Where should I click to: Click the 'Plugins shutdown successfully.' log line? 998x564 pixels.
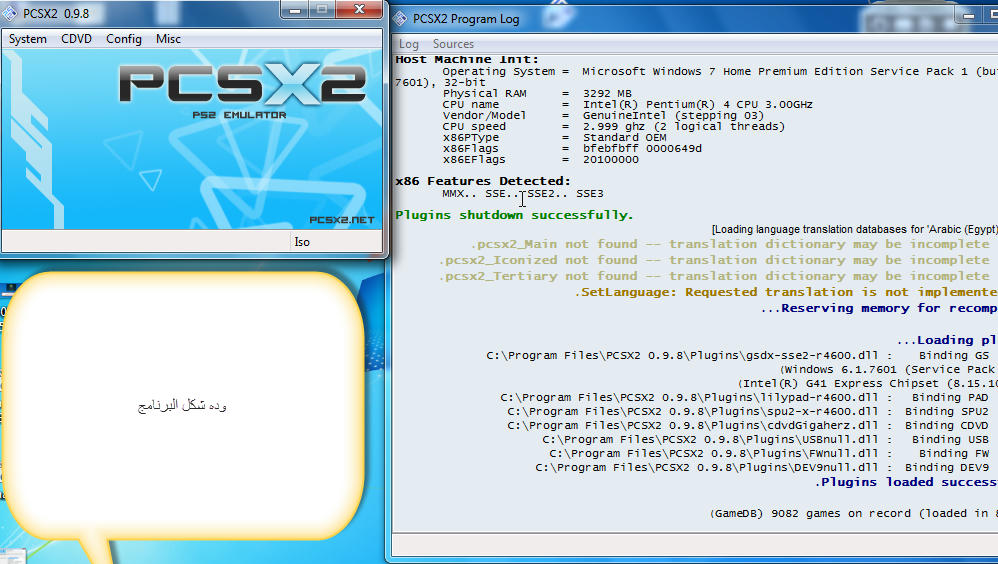tap(514, 215)
